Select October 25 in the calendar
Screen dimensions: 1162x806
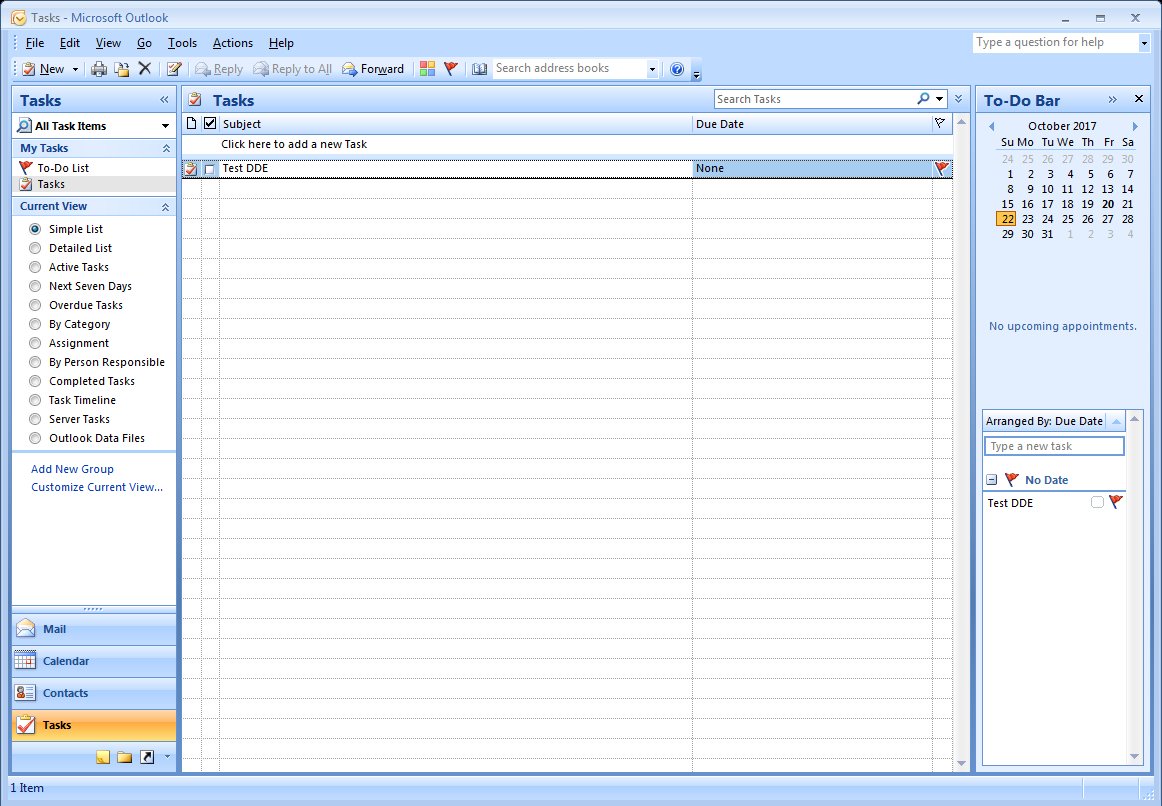pos(1067,219)
